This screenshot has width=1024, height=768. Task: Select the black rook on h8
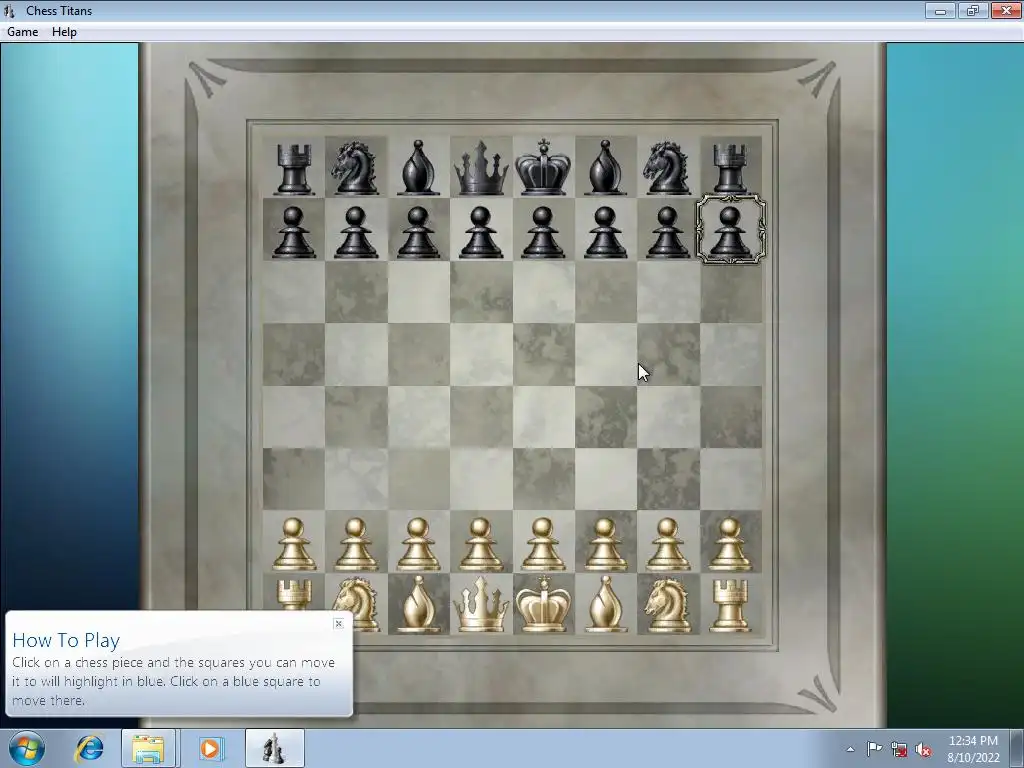coord(730,169)
